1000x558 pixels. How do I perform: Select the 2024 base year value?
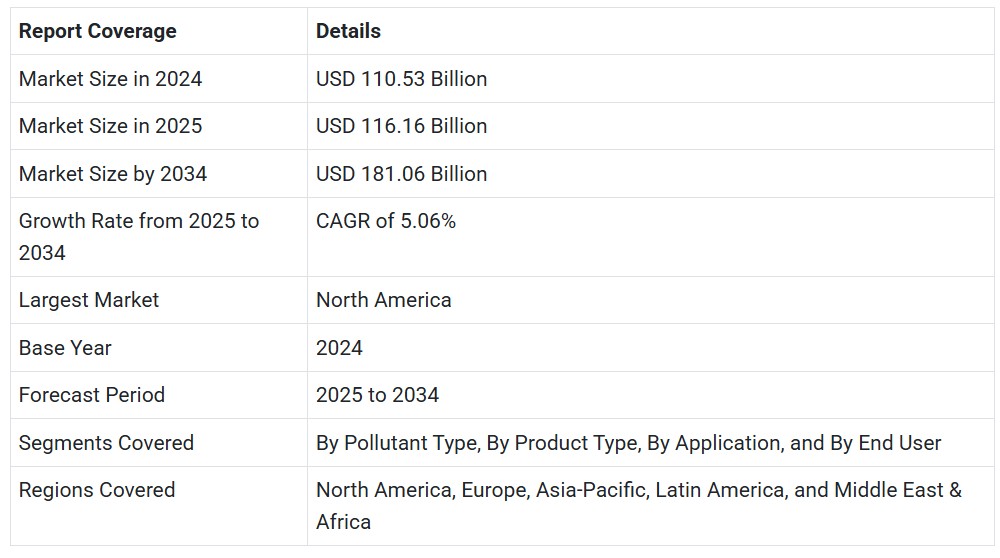339,348
